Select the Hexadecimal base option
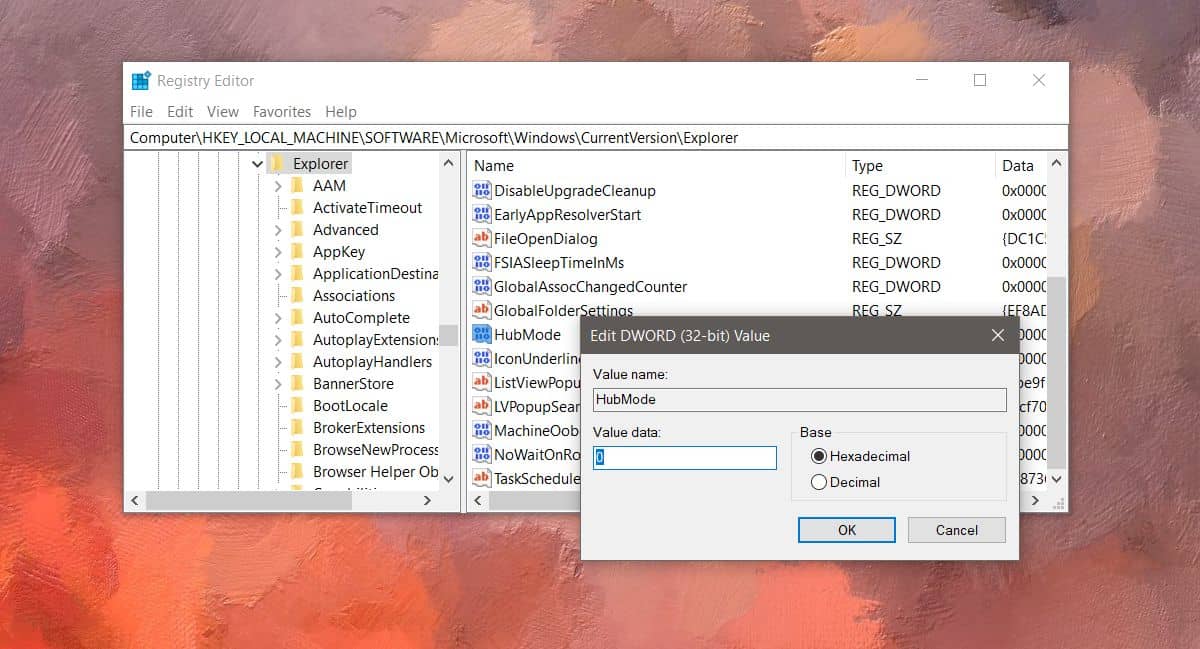This screenshot has width=1200, height=649. (x=819, y=456)
